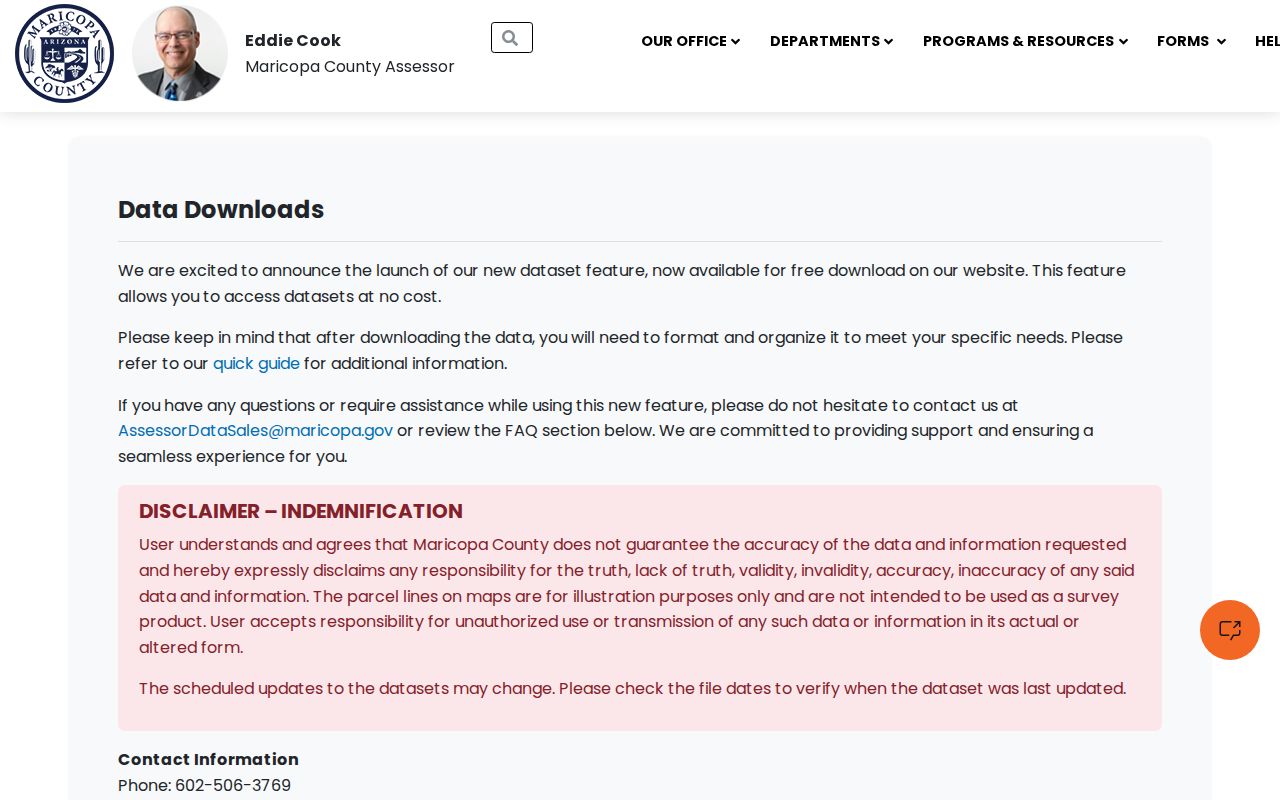Open the FORMS menu item
Image resolution: width=1280 pixels, height=800 pixels.
coord(1183,41)
